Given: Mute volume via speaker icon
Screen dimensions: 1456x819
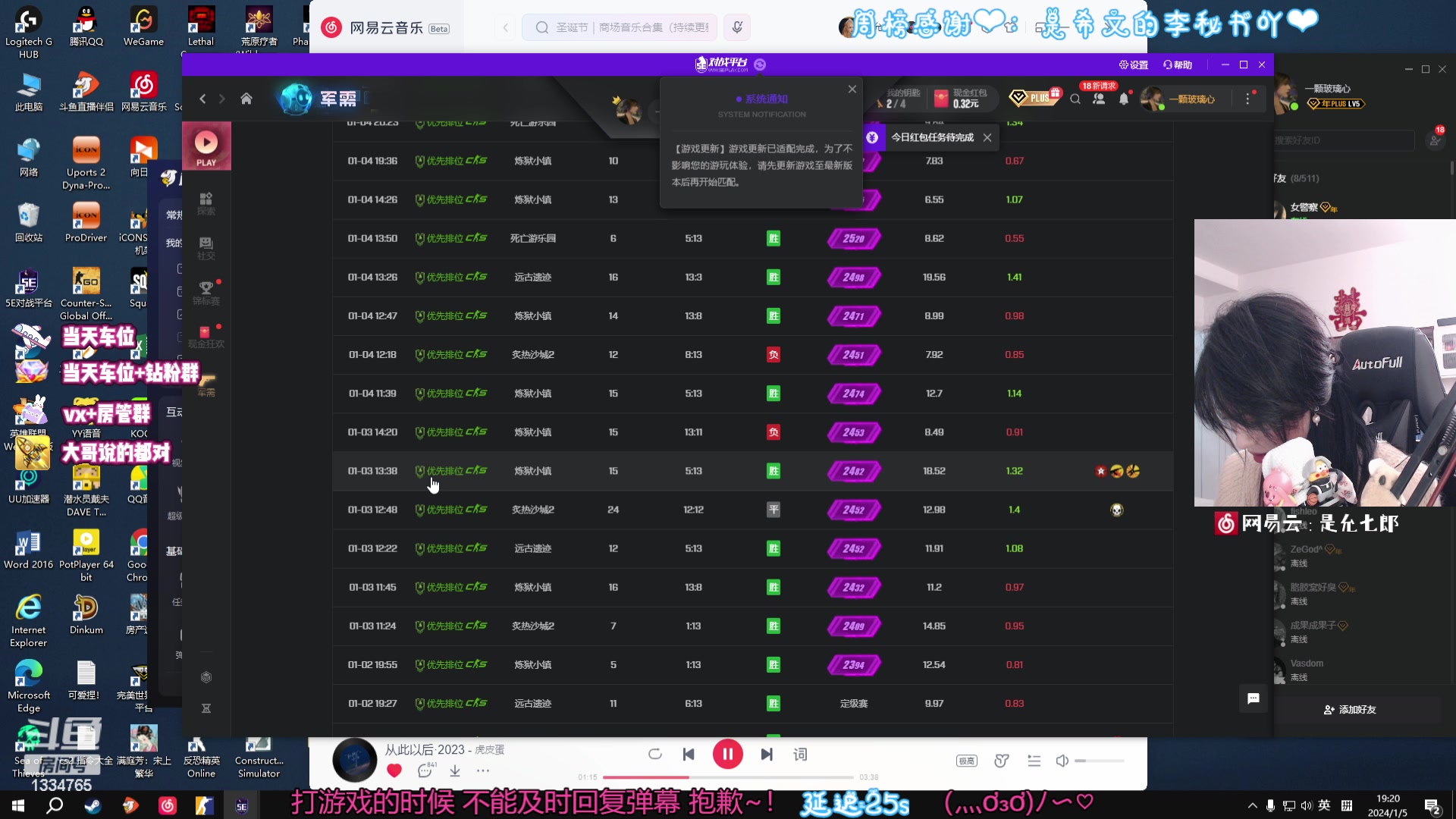Looking at the screenshot, I should pos(1062,761).
